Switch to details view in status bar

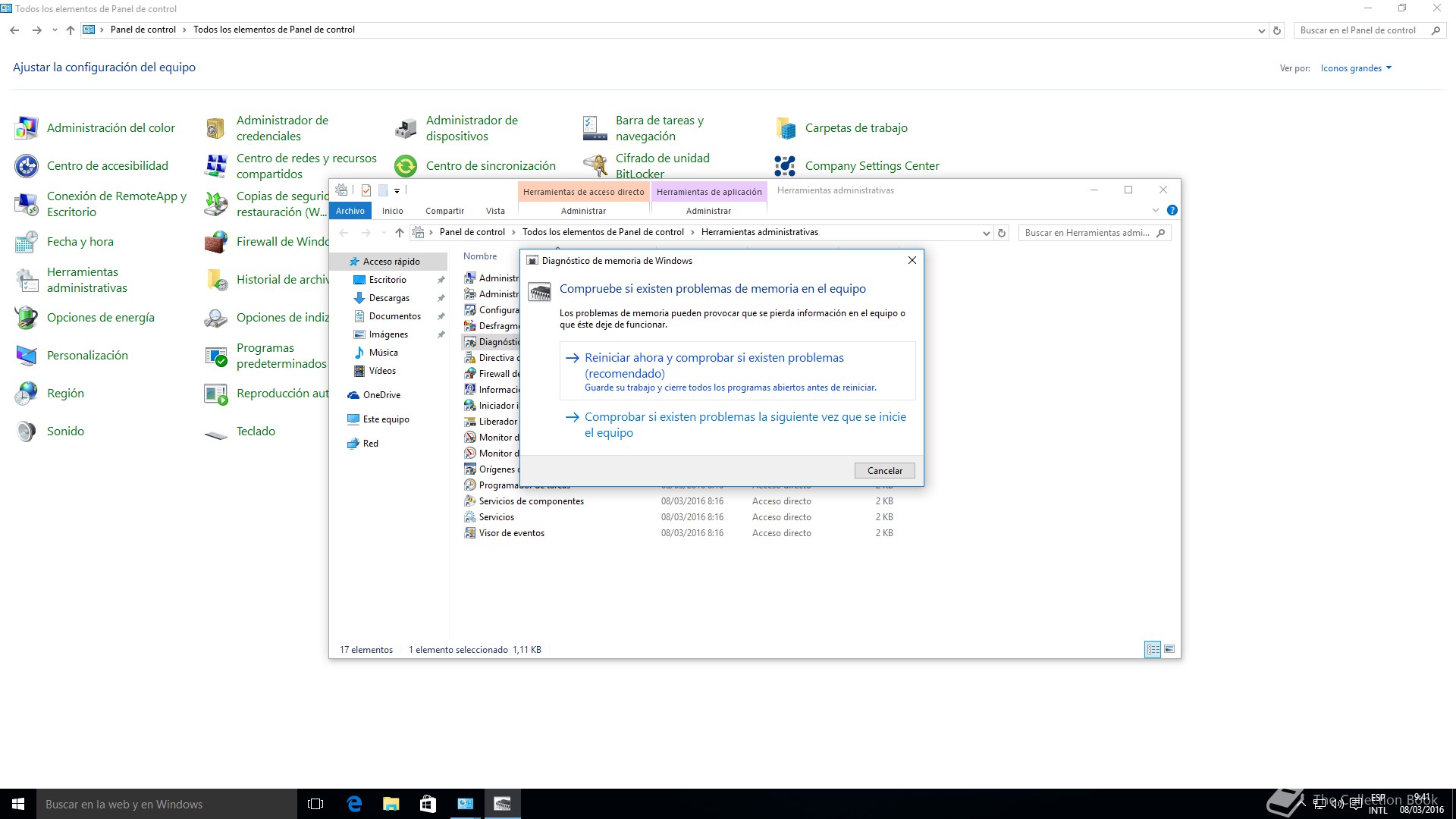1153,650
